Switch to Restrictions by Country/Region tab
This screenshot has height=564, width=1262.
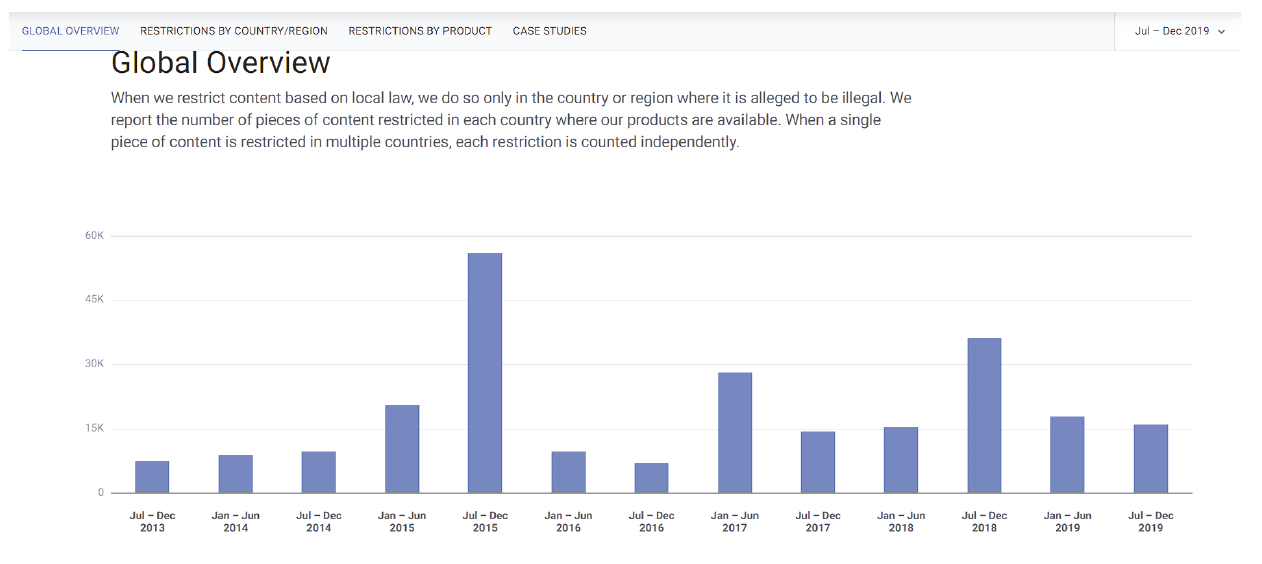[x=234, y=31]
